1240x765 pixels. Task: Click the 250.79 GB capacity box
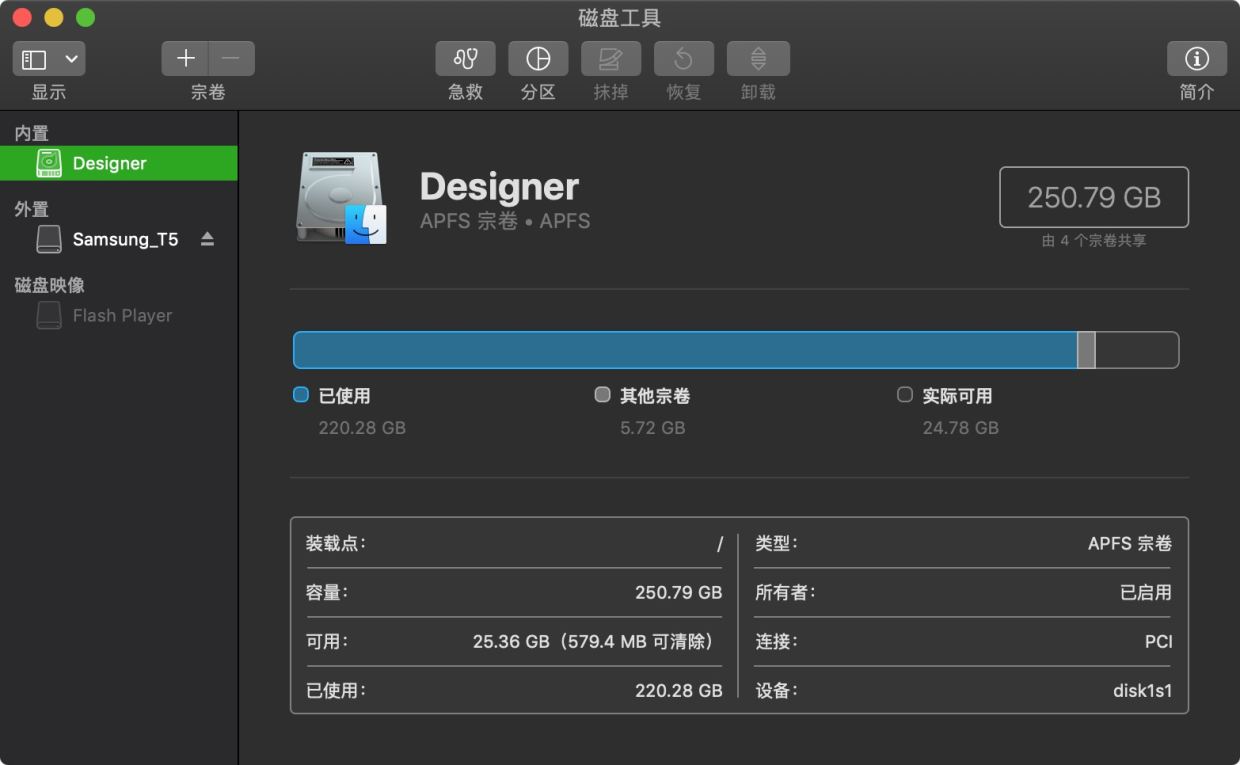(1094, 197)
